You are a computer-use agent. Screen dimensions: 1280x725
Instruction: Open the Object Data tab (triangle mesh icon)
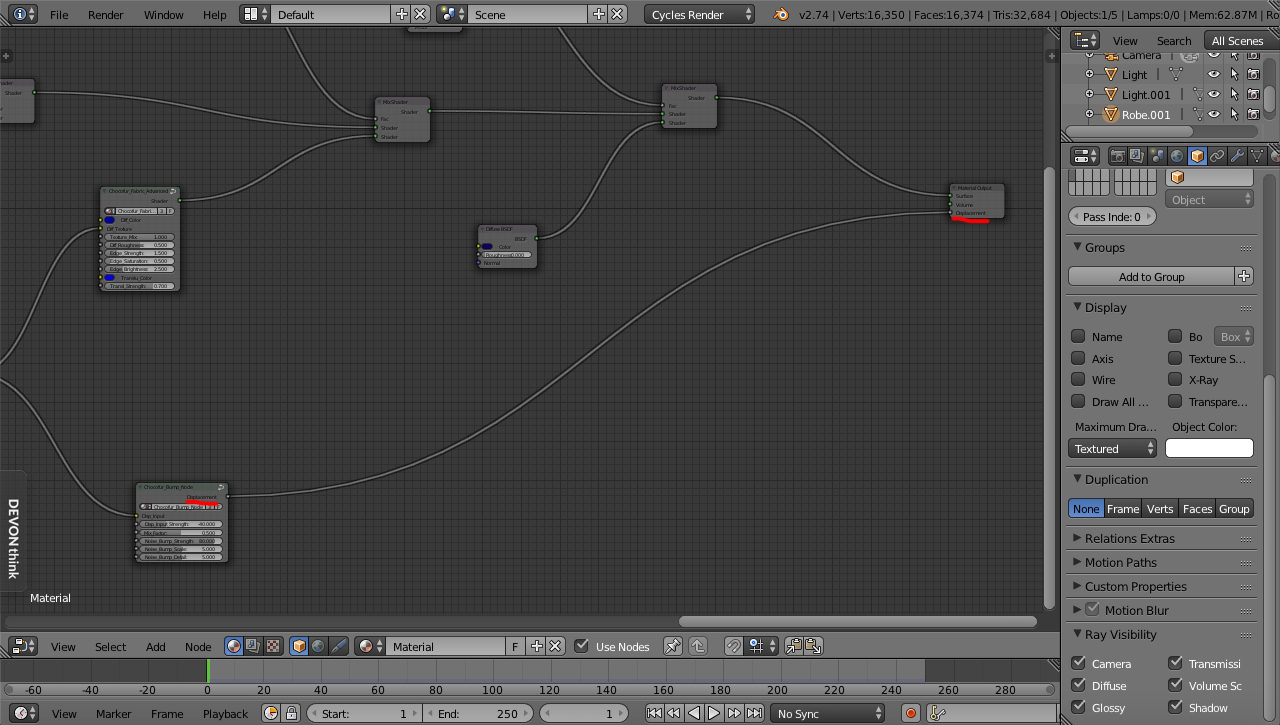pos(1257,156)
